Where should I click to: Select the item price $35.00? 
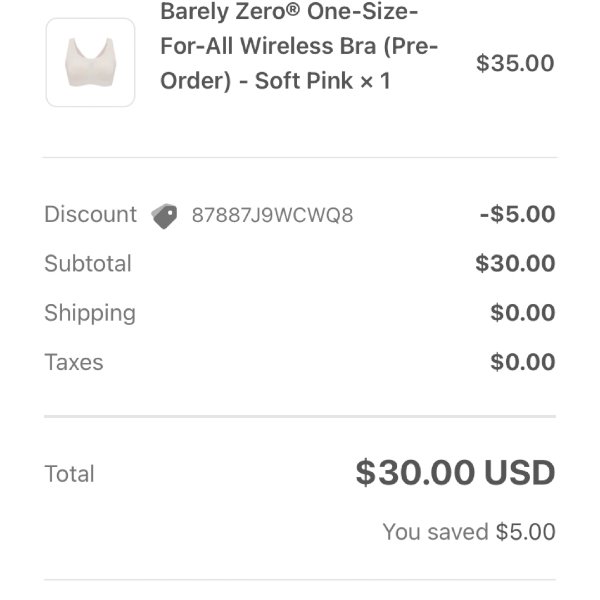click(x=515, y=63)
